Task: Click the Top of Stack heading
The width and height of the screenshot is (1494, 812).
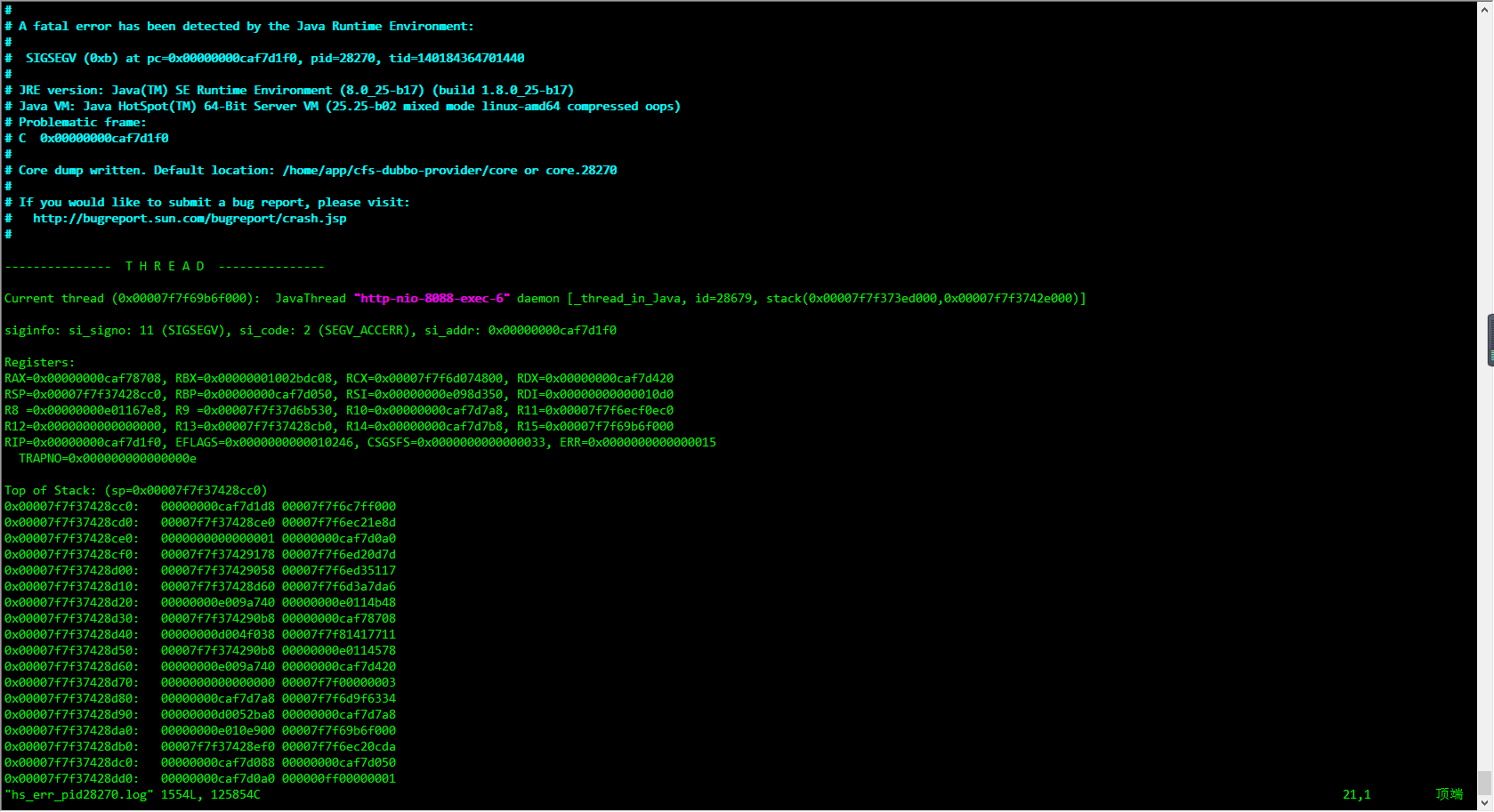Action: coord(50,490)
